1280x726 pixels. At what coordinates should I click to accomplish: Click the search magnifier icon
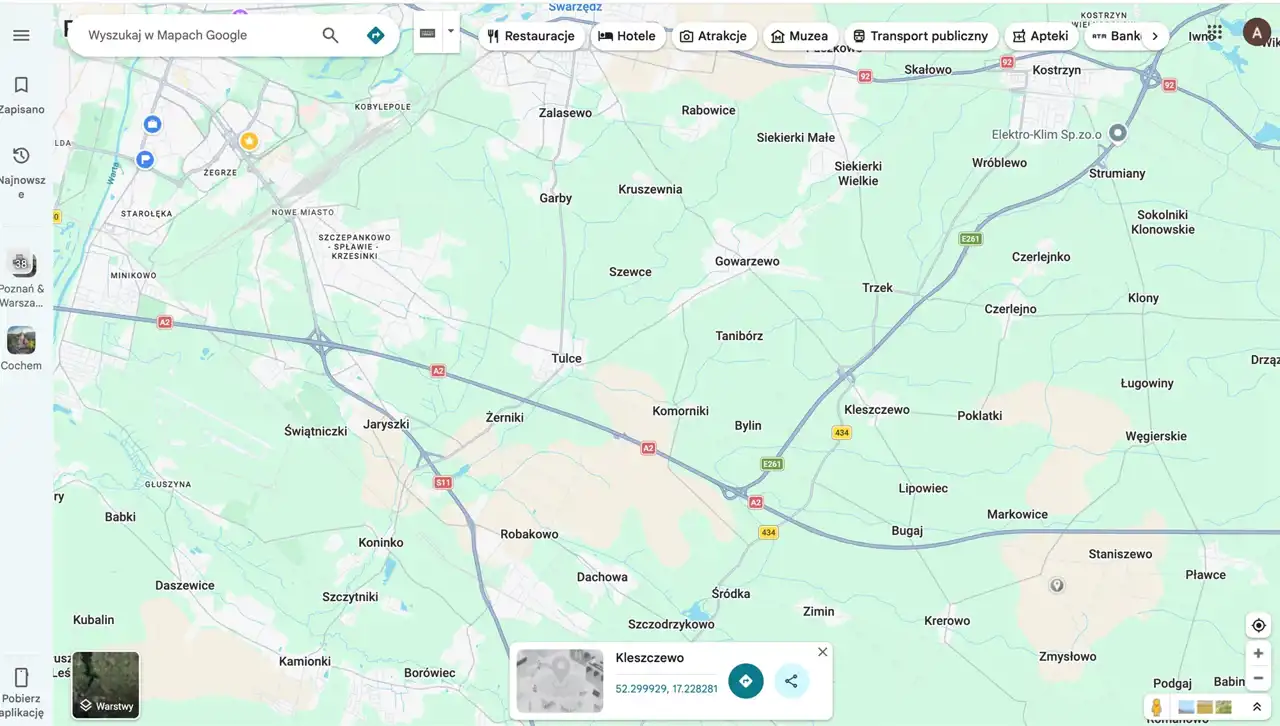click(330, 36)
